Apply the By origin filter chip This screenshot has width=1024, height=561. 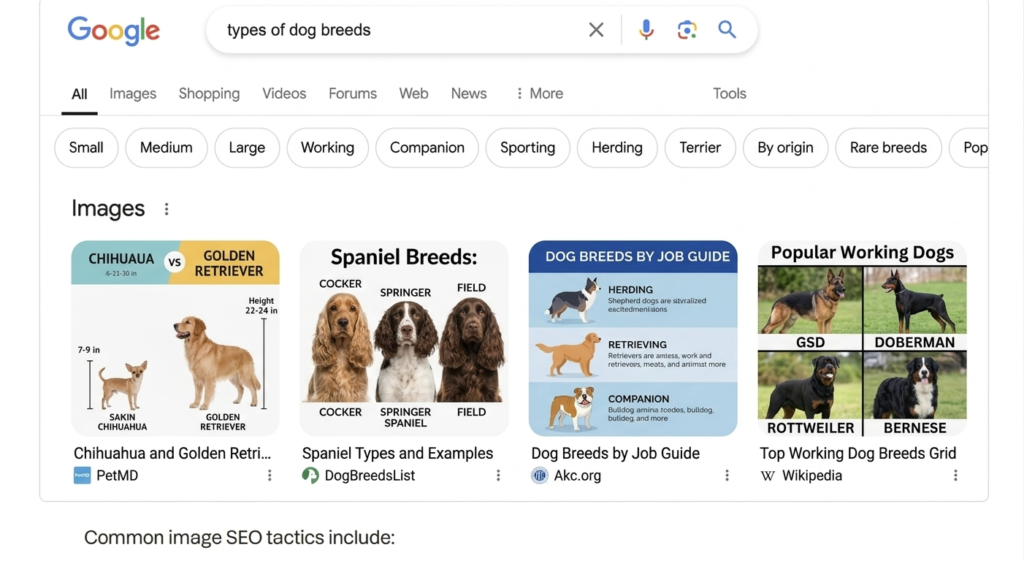coord(786,148)
